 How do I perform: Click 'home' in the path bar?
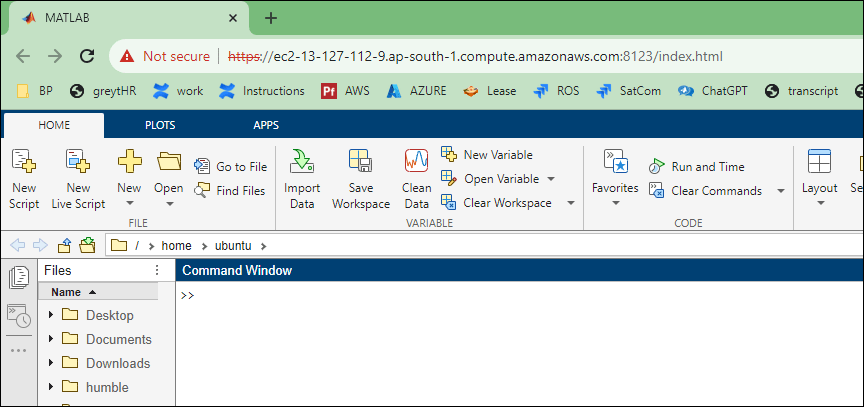coord(176,246)
